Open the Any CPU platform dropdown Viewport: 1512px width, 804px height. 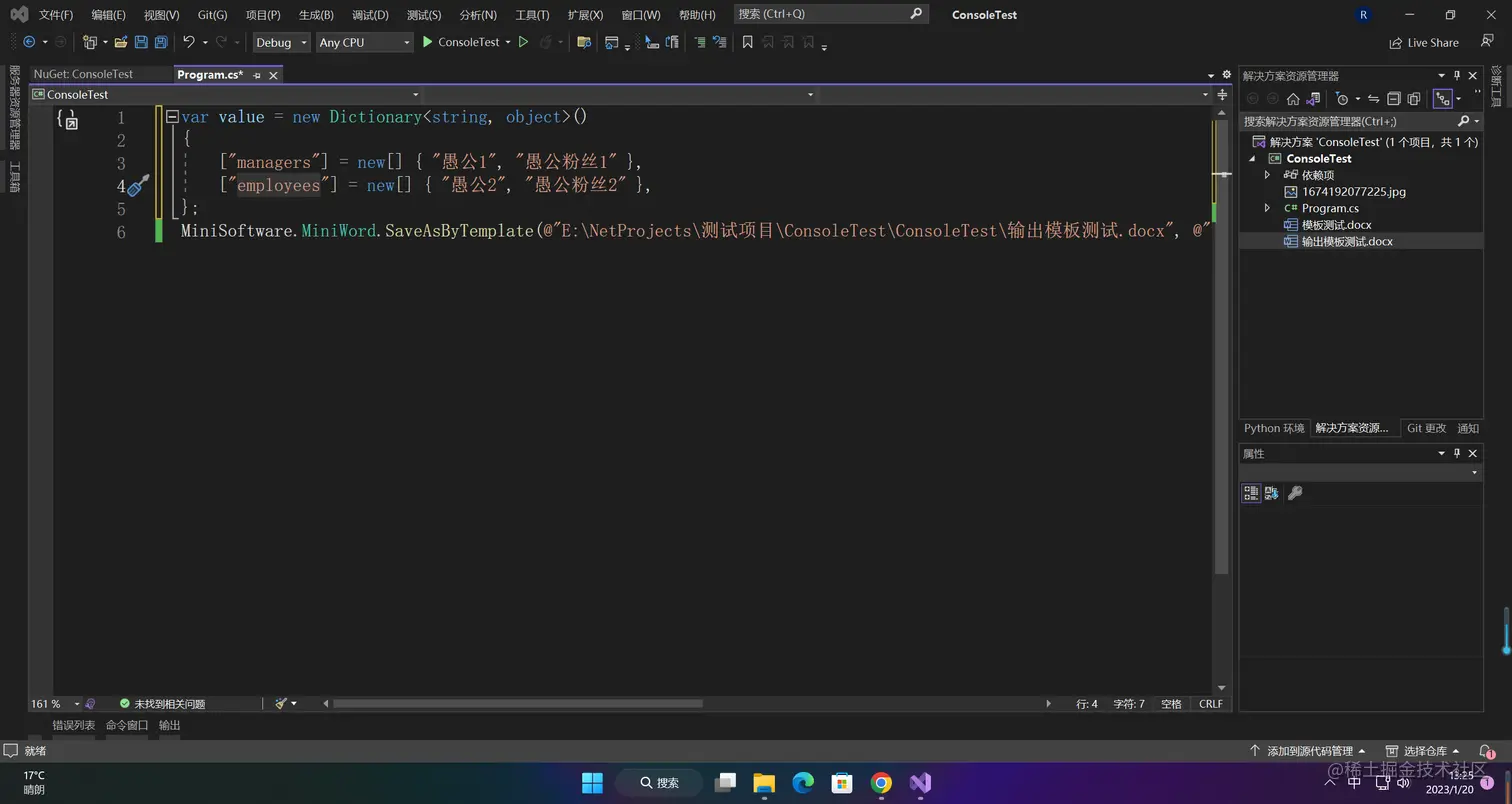(364, 42)
